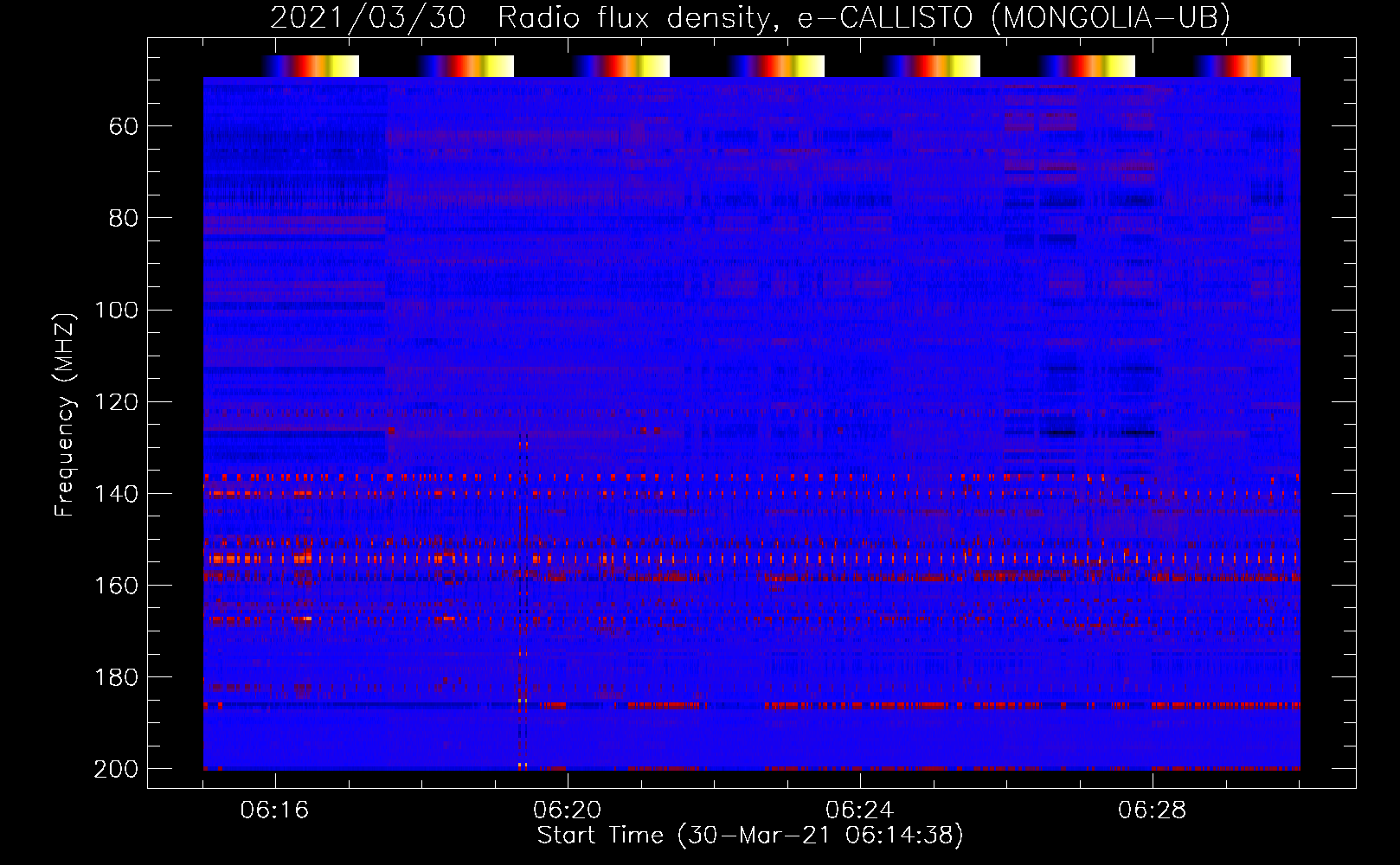Click the dashed vertical spike near 06:19

point(523,601)
